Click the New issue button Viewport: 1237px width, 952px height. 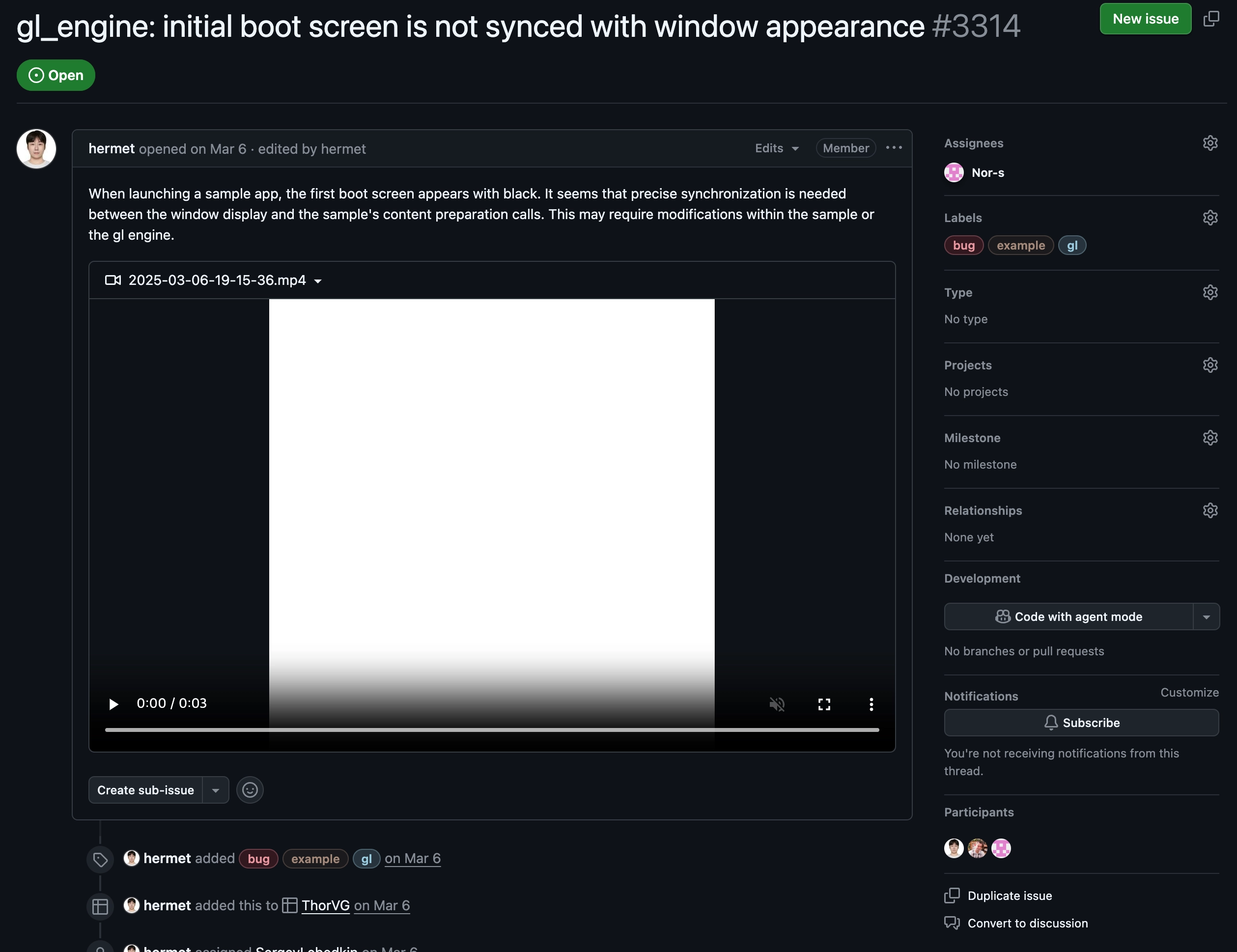coord(1145,19)
